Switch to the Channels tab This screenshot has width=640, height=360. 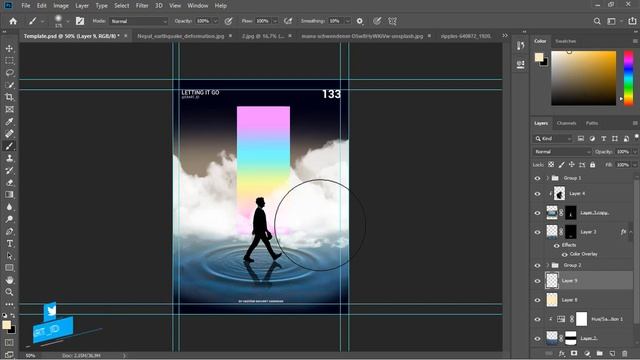click(567, 123)
